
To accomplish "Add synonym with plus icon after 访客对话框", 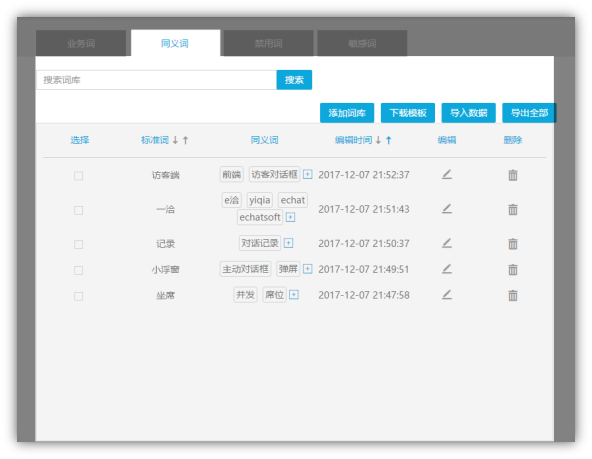I will [x=308, y=174].
